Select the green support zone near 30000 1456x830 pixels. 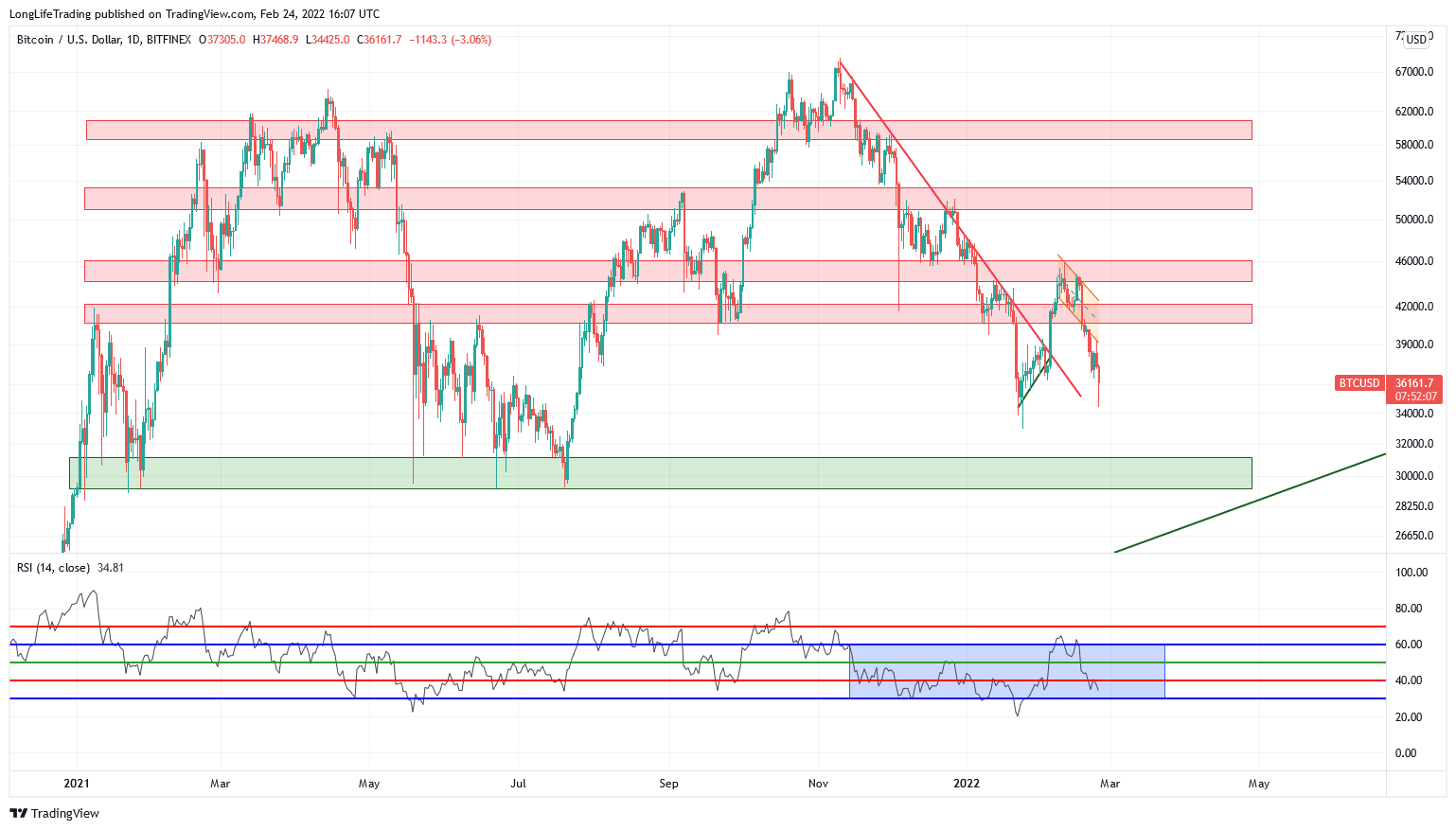tap(660, 473)
